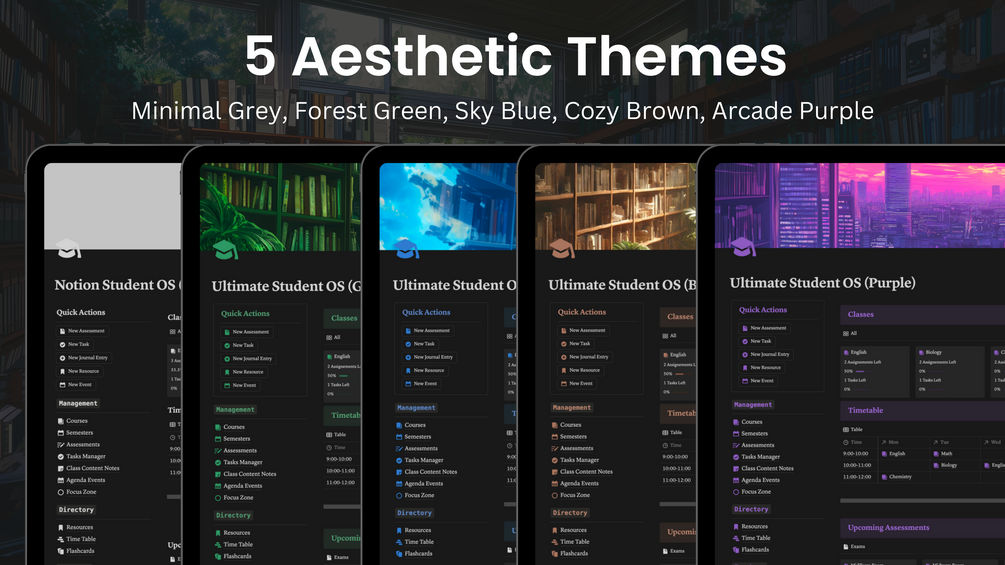1005x565 pixels.
Task: Select the All tab under green Classes
Action: [333, 337]
